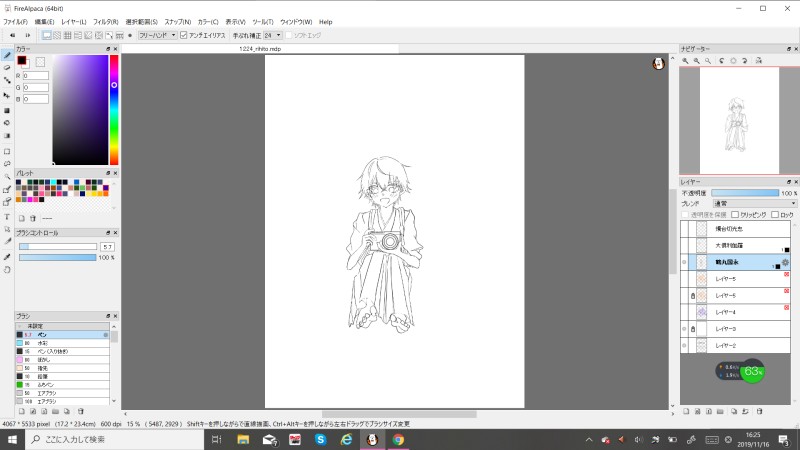Click the navigator preview thumbnail

[x=739, y=120]
